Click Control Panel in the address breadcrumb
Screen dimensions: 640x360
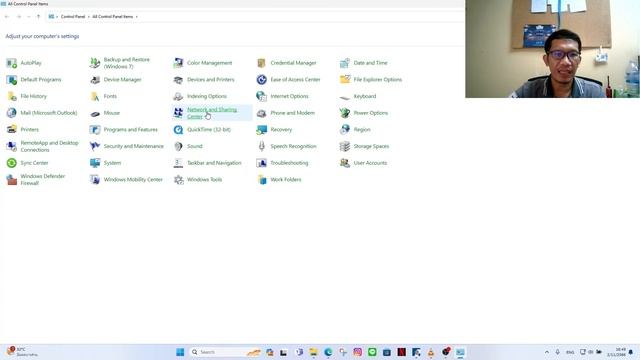point(73,17)
